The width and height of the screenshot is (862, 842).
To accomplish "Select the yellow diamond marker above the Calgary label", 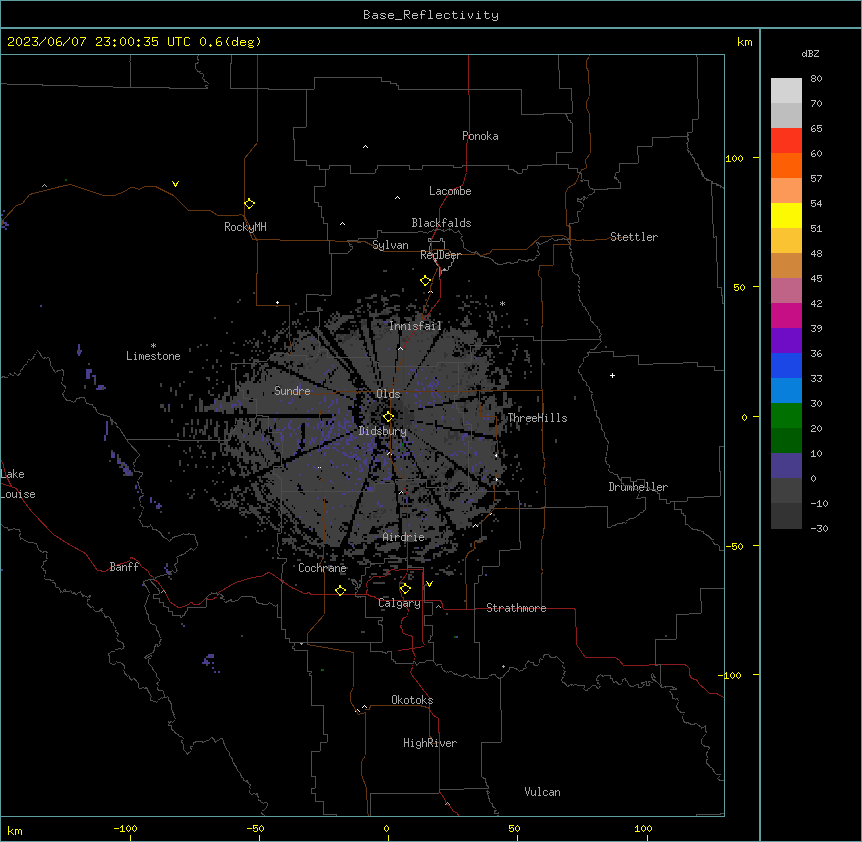I will 405,589.
